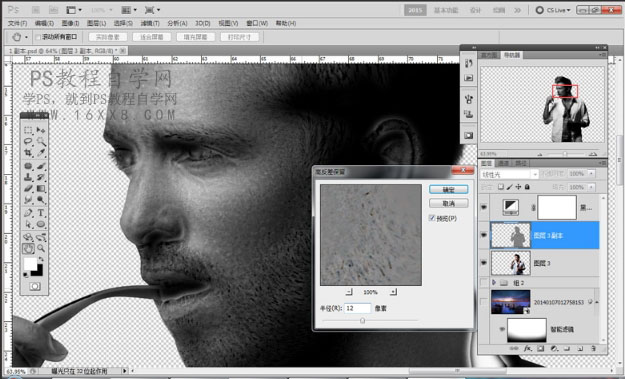The image size is (625, 379).
Task: Select the Zoom tool in toolbox
Action: pyautogui.click(x=41, y=249)
